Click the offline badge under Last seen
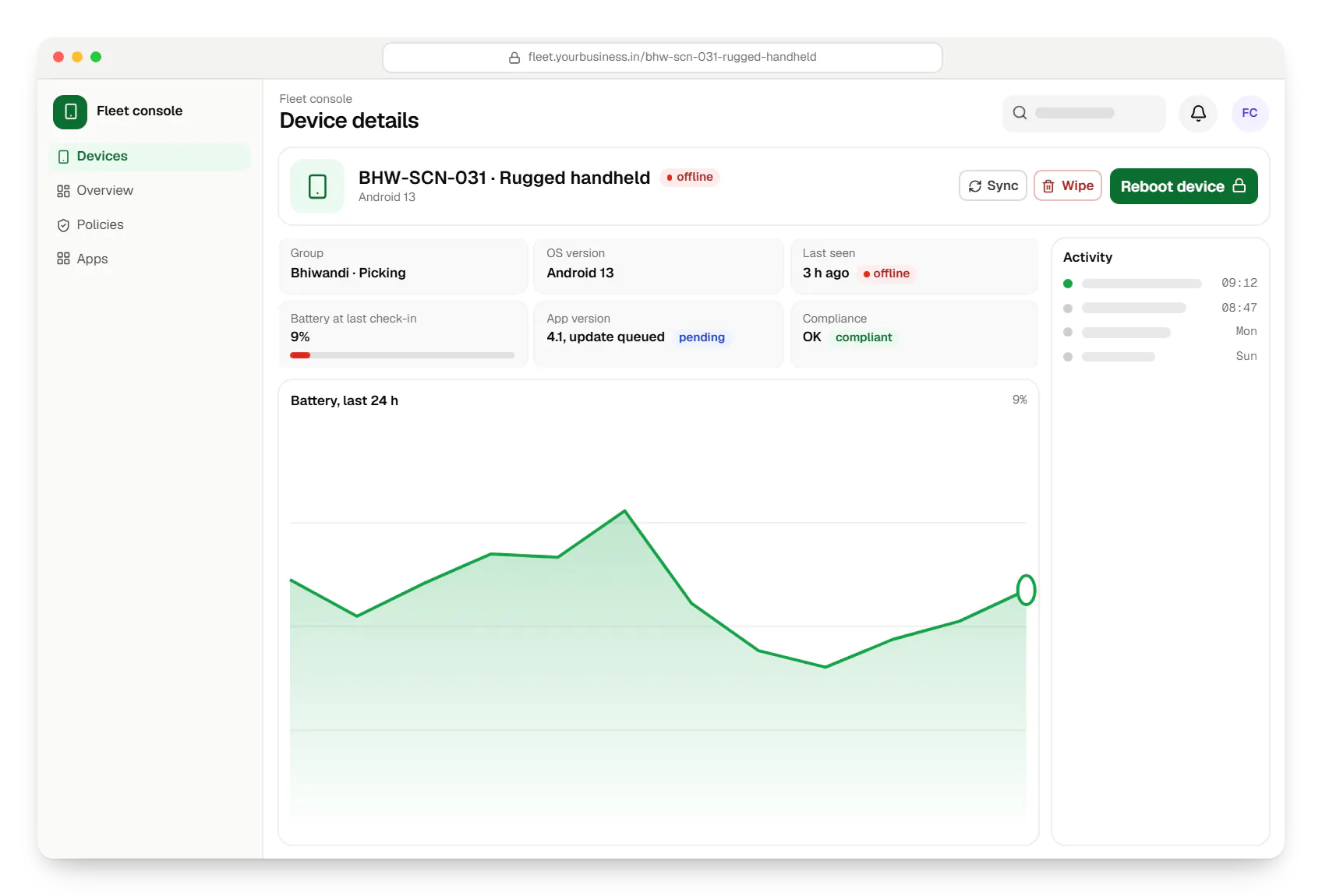This screenshot has height=896, width=1322. coord(886,273)
